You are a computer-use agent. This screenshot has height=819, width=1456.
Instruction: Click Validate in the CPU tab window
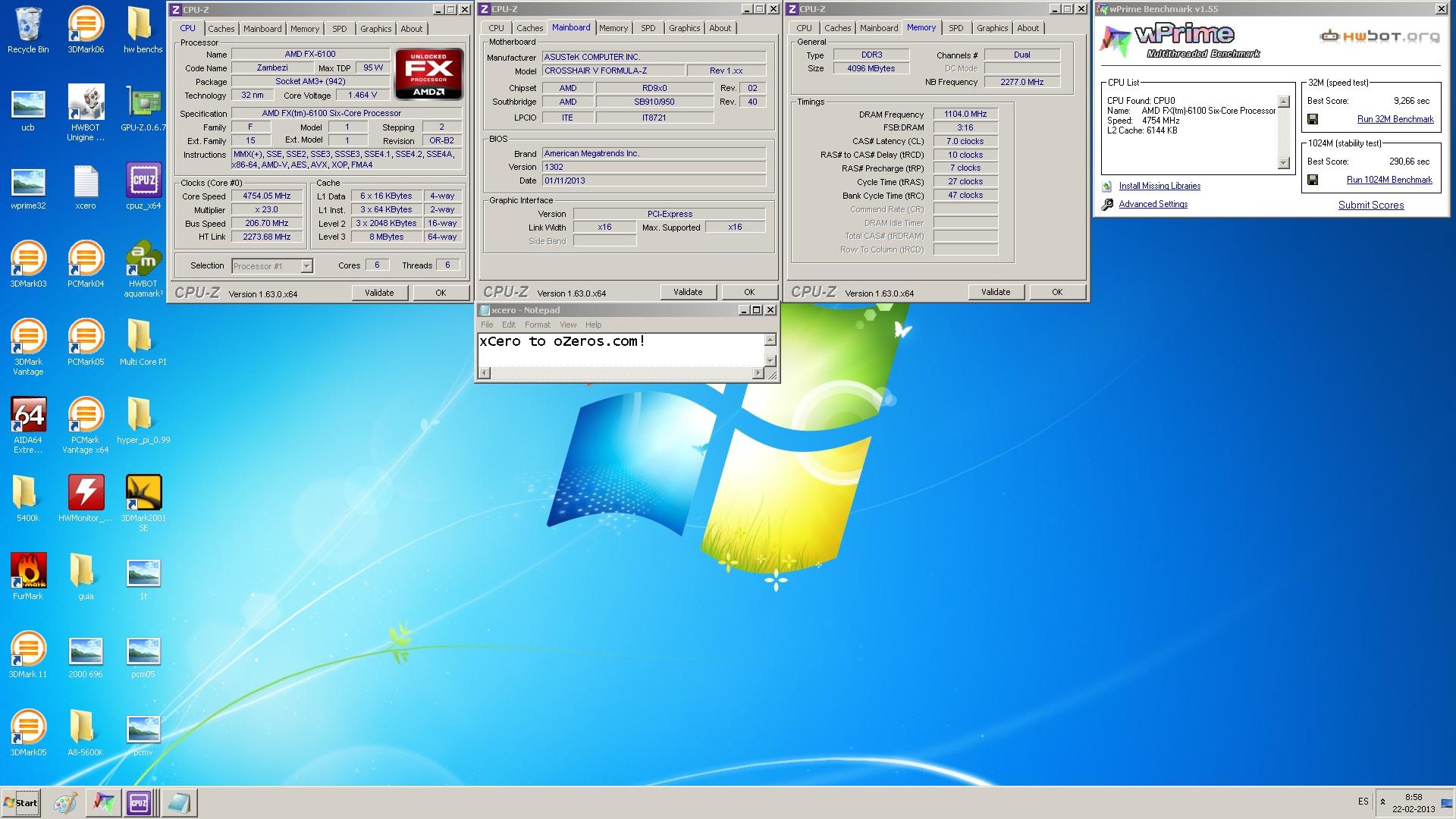tap(379, 293)
